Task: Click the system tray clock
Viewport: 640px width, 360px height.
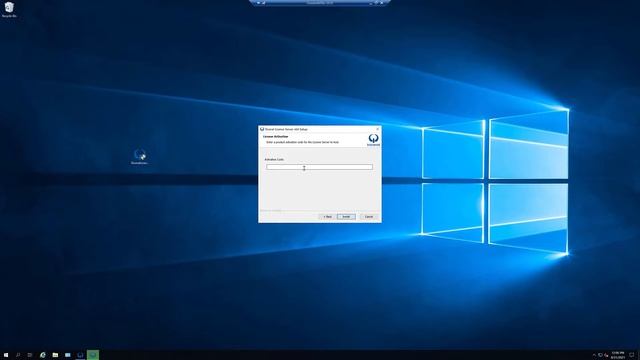Action: click(x=618, y=355)
